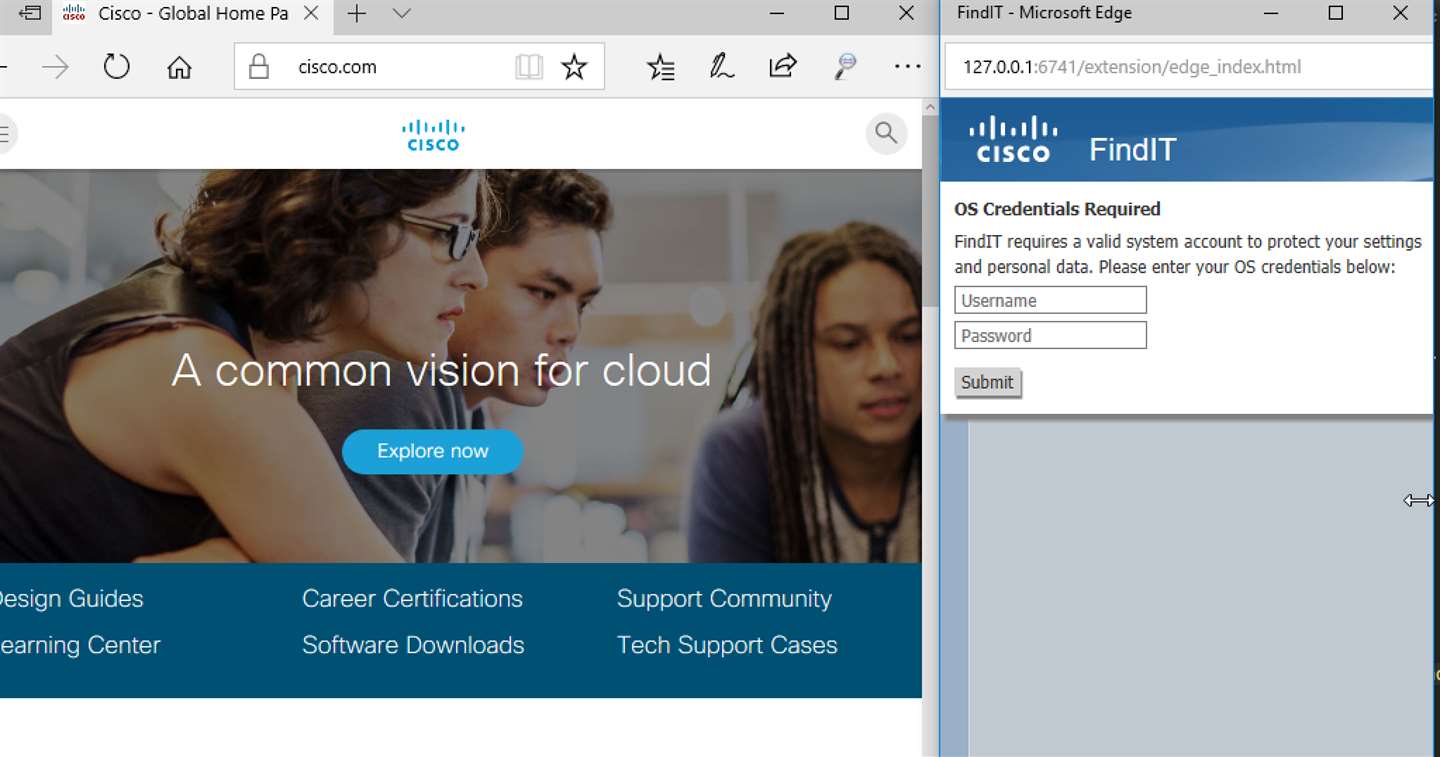Open reading view book icon
This screenshot has height=757, width=1440.
[x=529, y=67]
